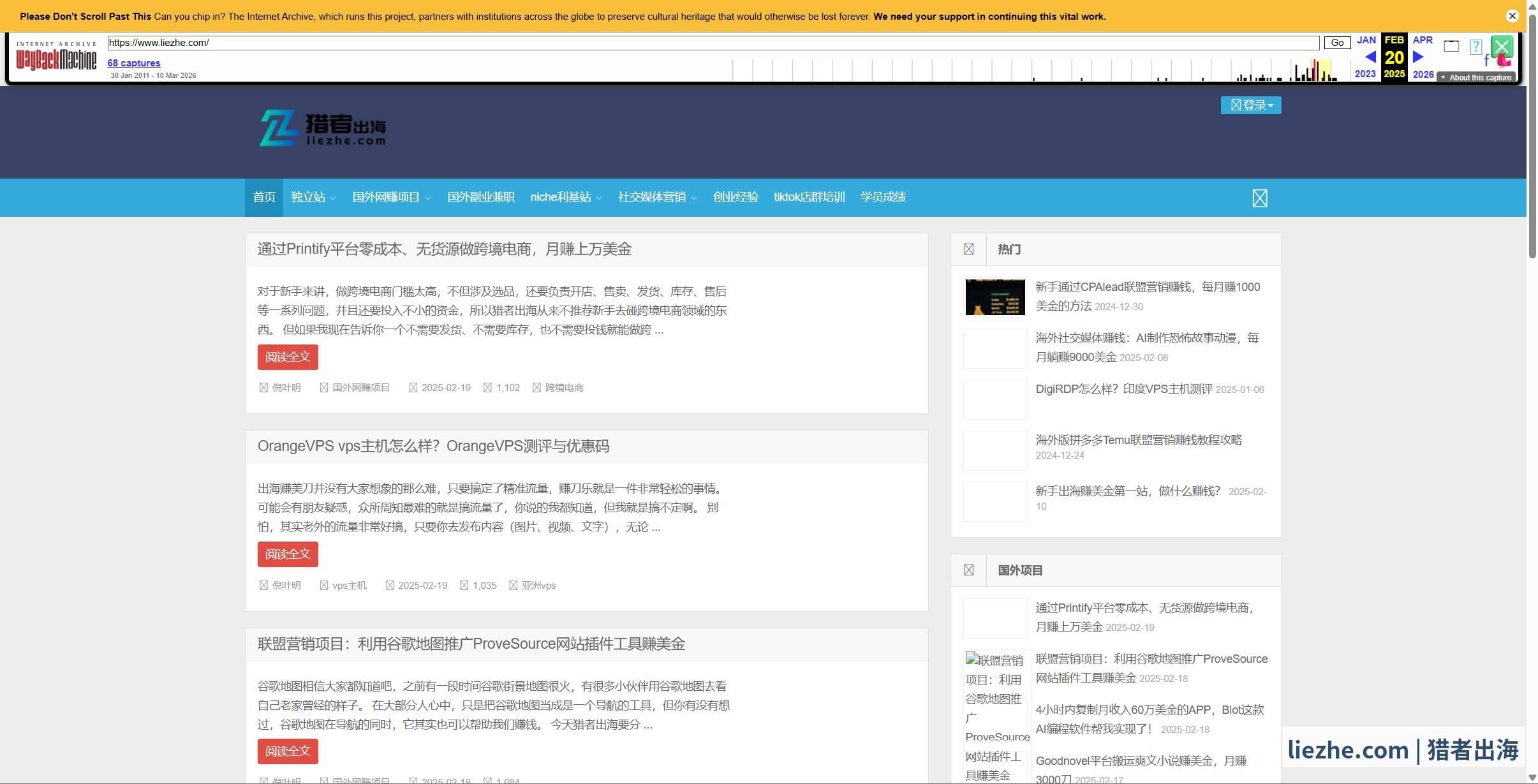This screenshot has height=784, width=1538.
Task: Open DigiRDP怎么样 hot post
Action: click(1124, 389)
